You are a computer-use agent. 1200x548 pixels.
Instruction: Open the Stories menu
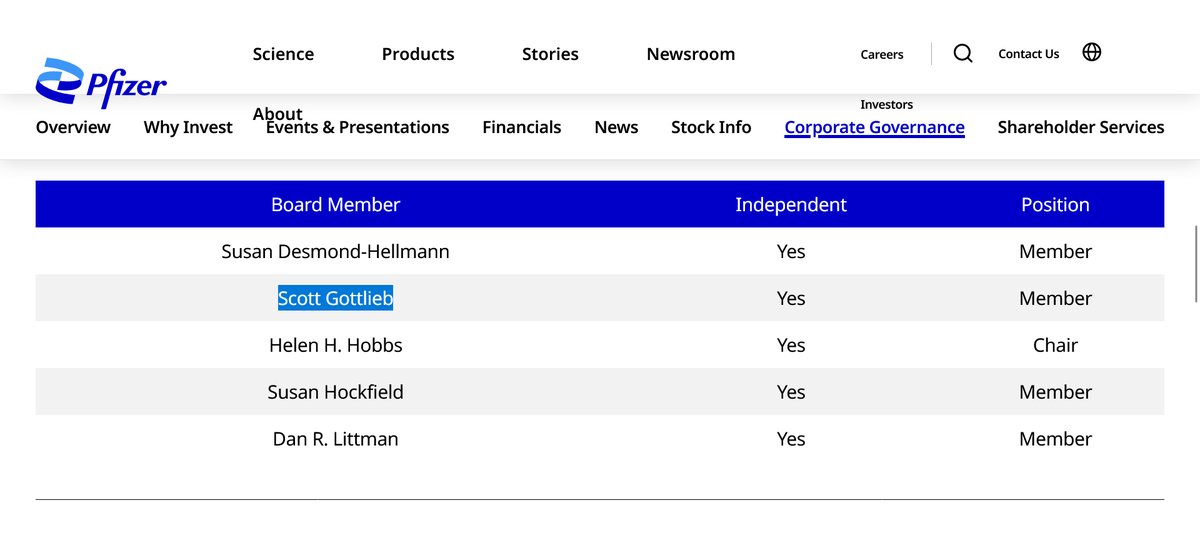[x=550, y=54]
